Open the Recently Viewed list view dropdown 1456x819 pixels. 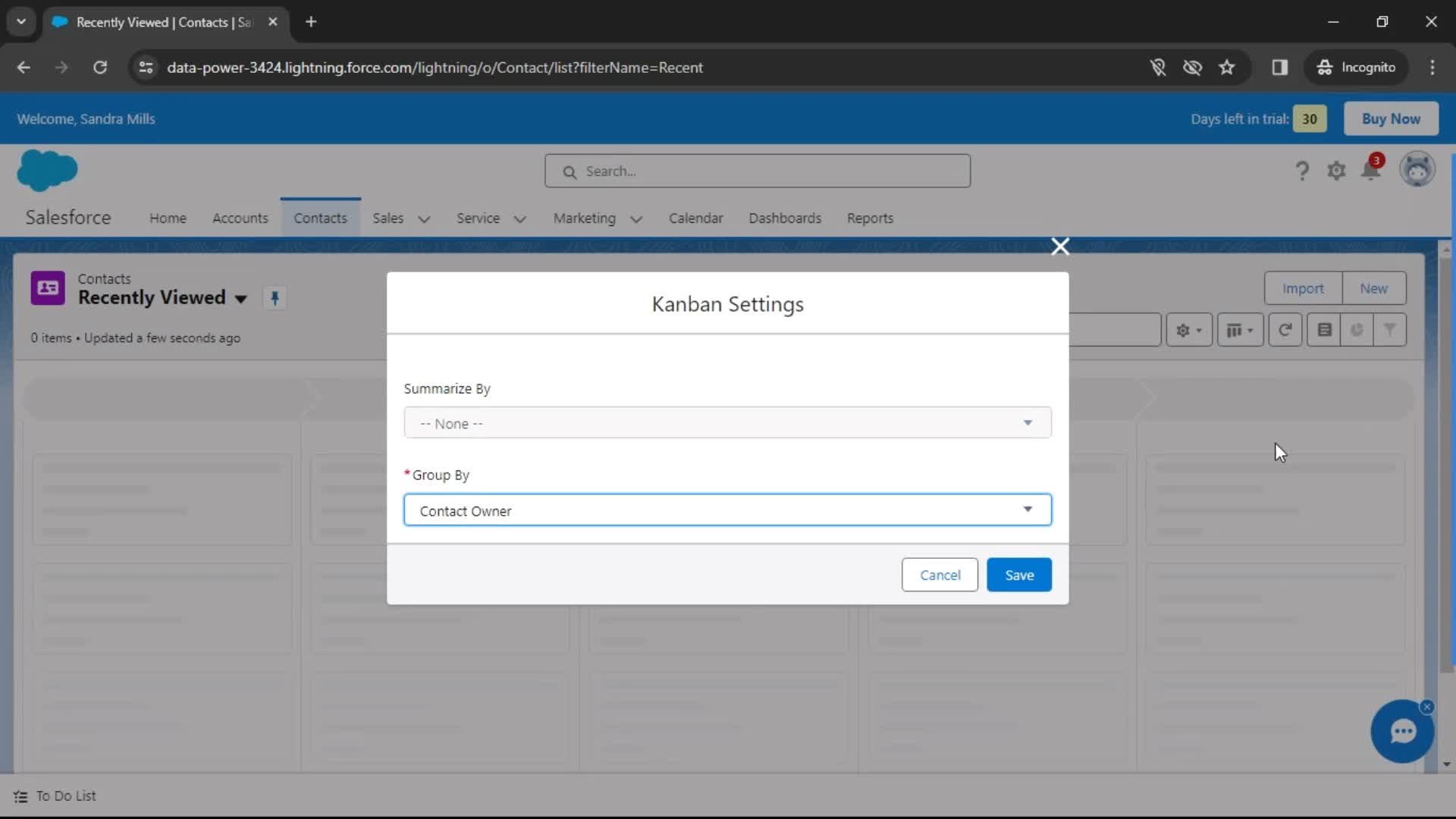(240, 299)
